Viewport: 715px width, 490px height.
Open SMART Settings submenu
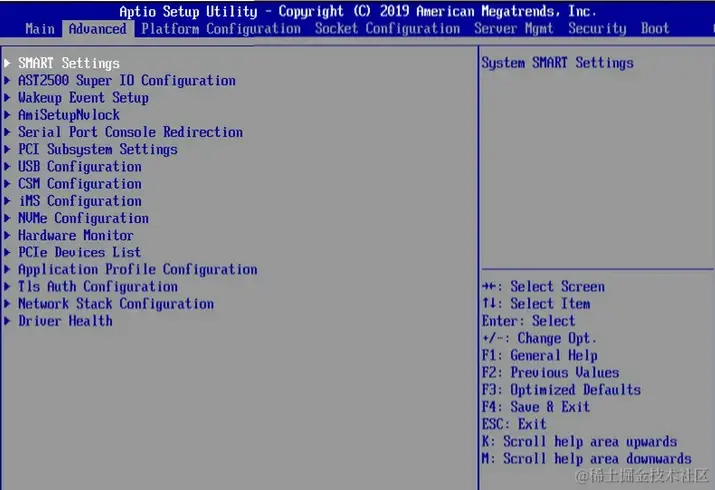coord(69,63)
